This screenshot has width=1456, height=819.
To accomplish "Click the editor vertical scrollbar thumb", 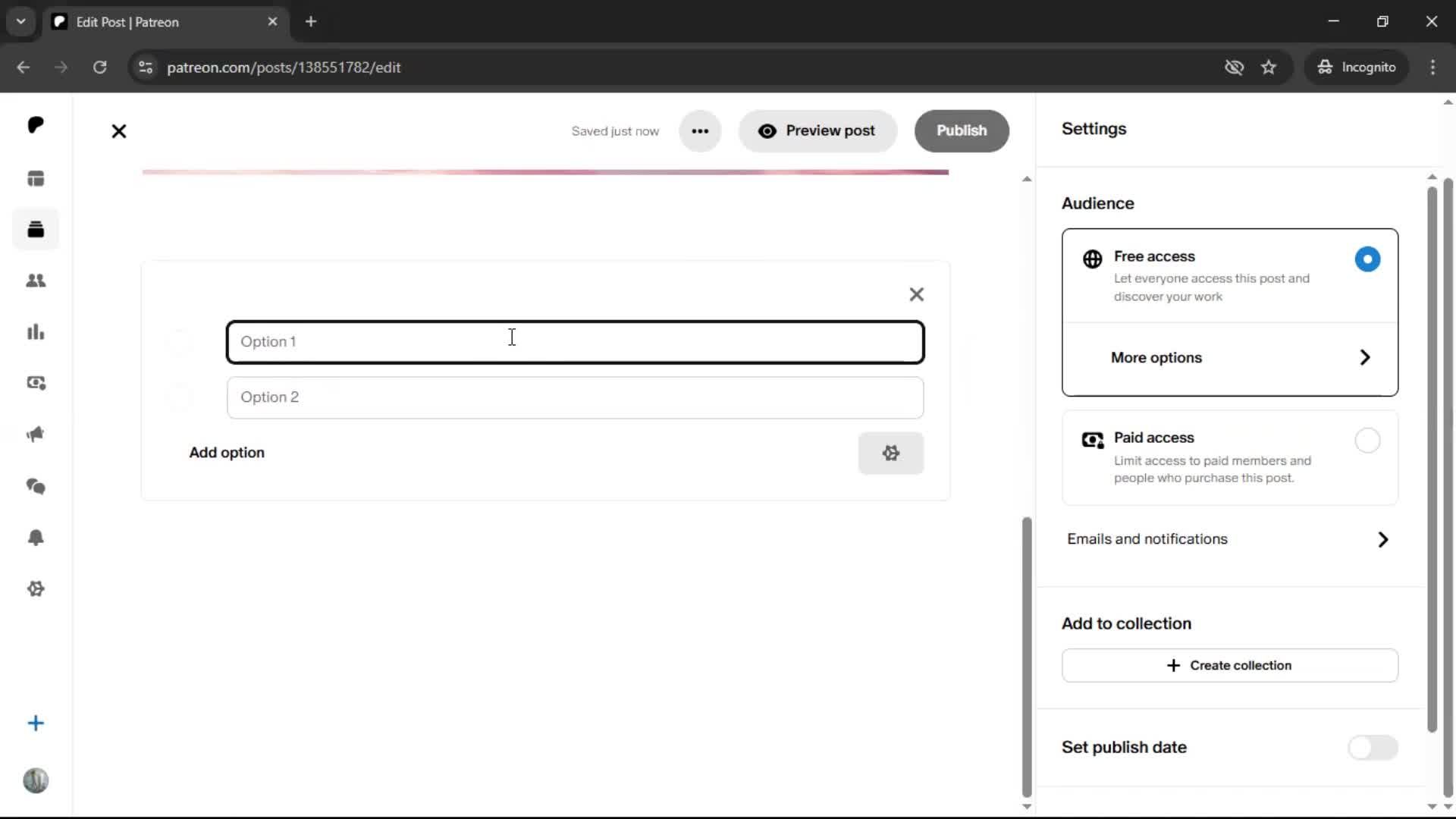I will (x=1027, y=656).
